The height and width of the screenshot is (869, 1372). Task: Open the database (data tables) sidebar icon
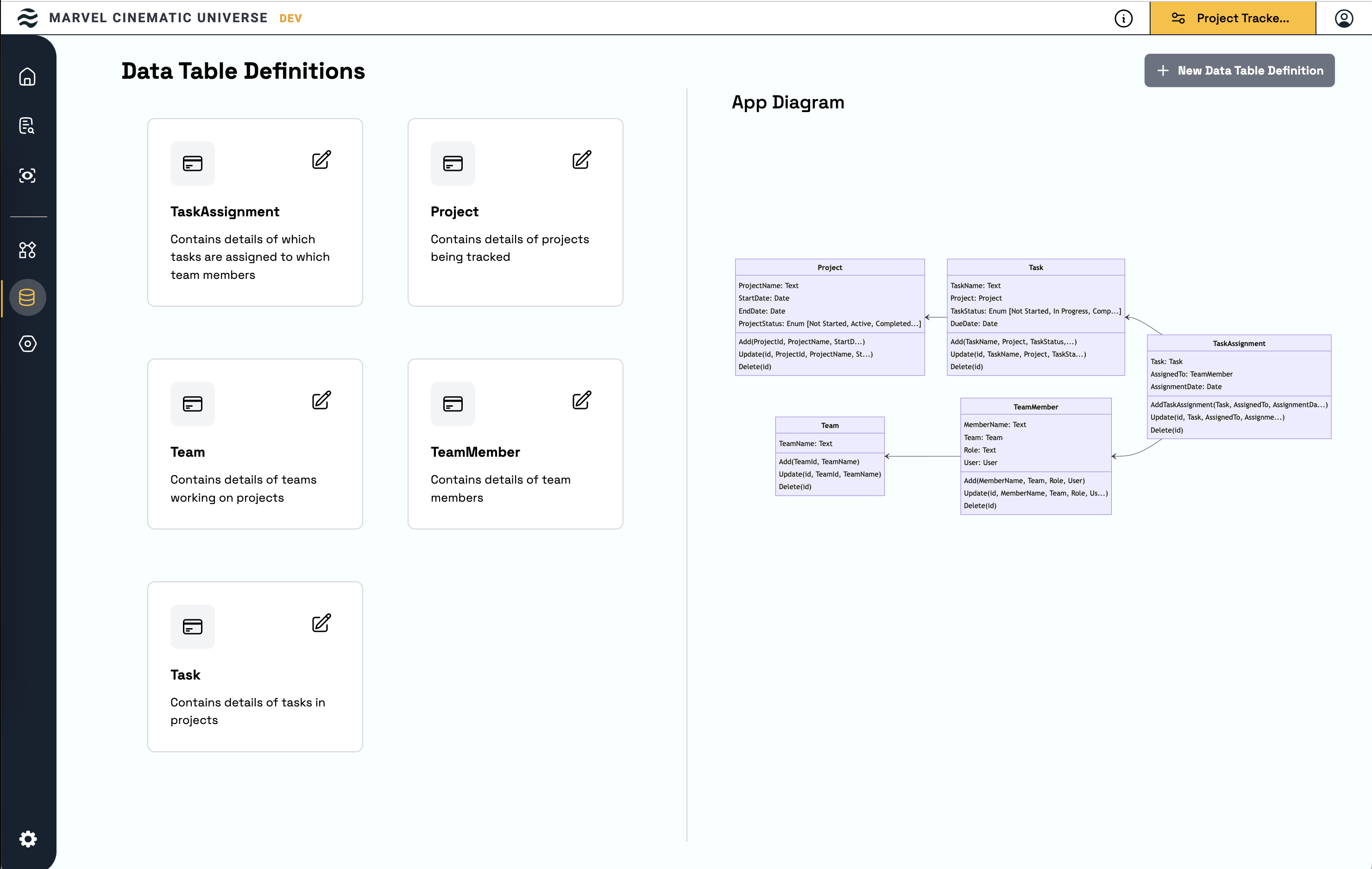pyautogui.click(x=27, y=297)
